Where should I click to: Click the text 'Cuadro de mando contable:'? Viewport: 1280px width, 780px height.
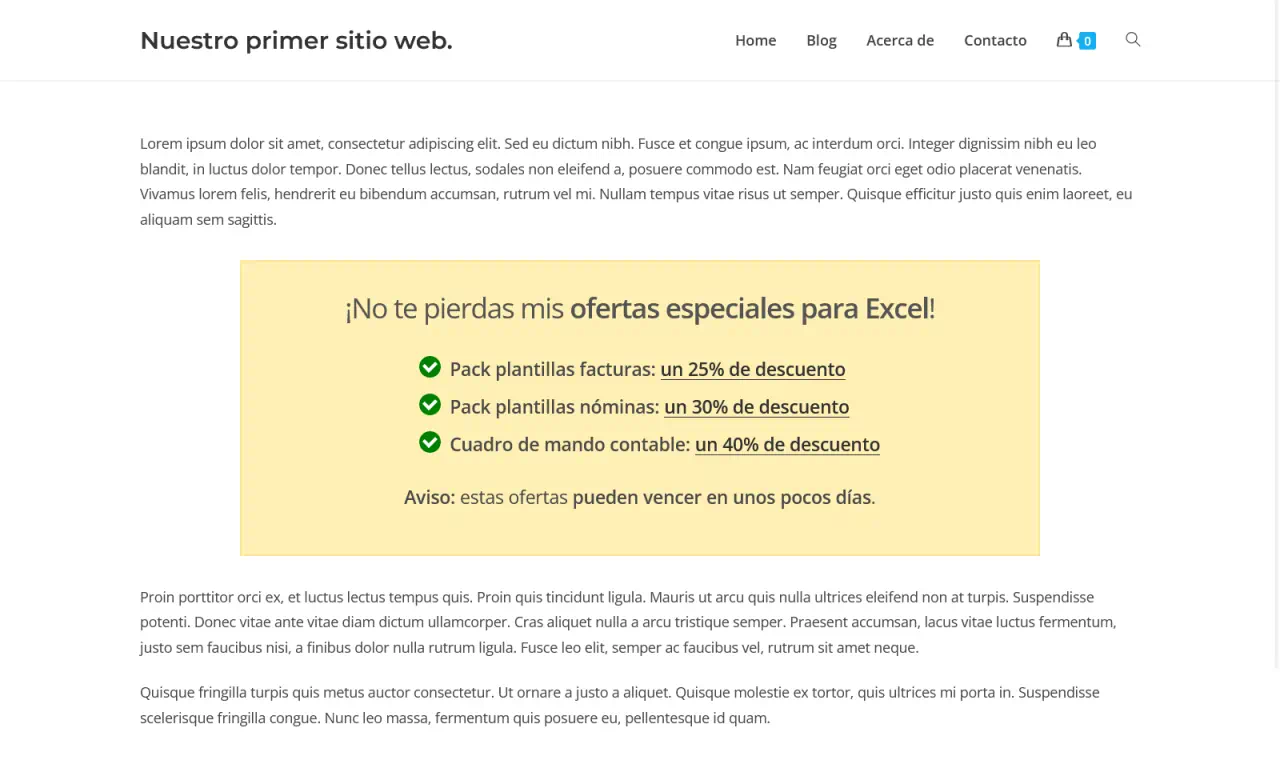570,445
